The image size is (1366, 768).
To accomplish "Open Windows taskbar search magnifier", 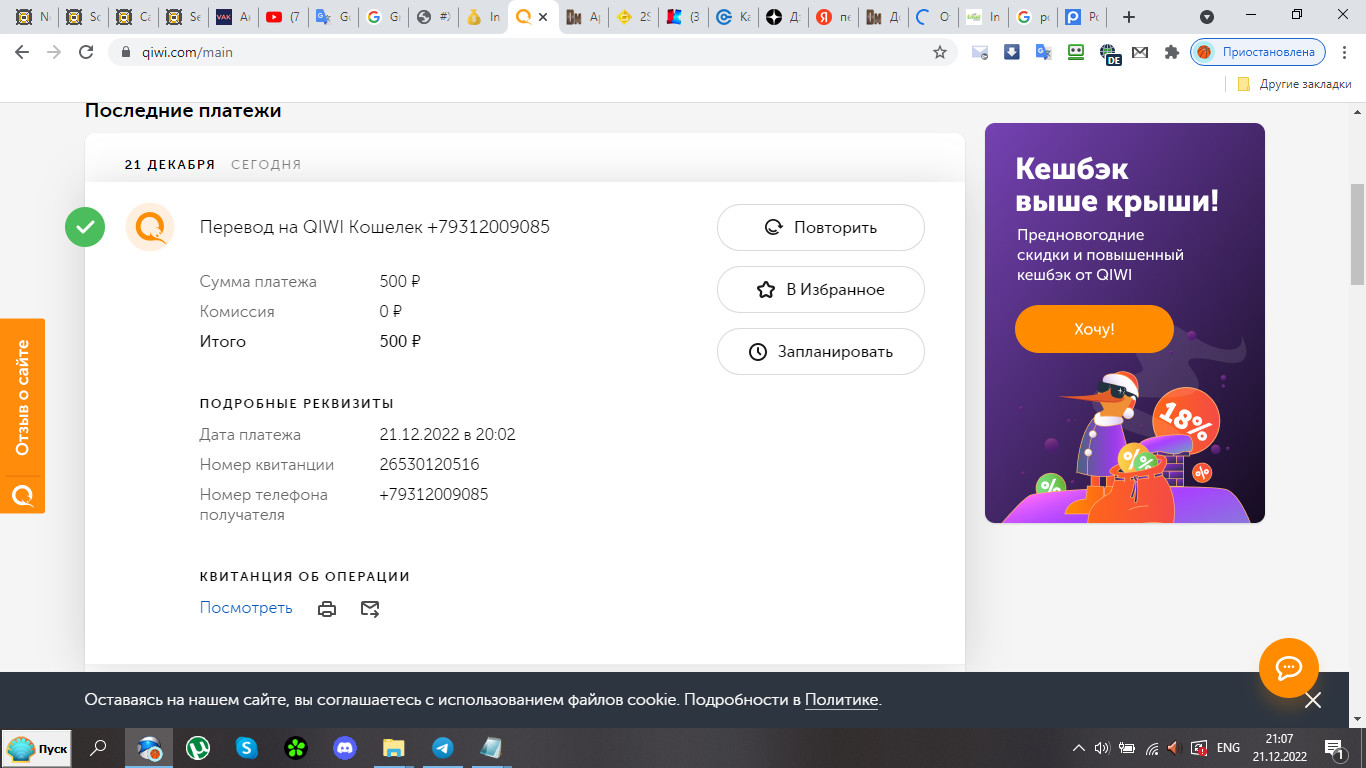I will point(99,748).
